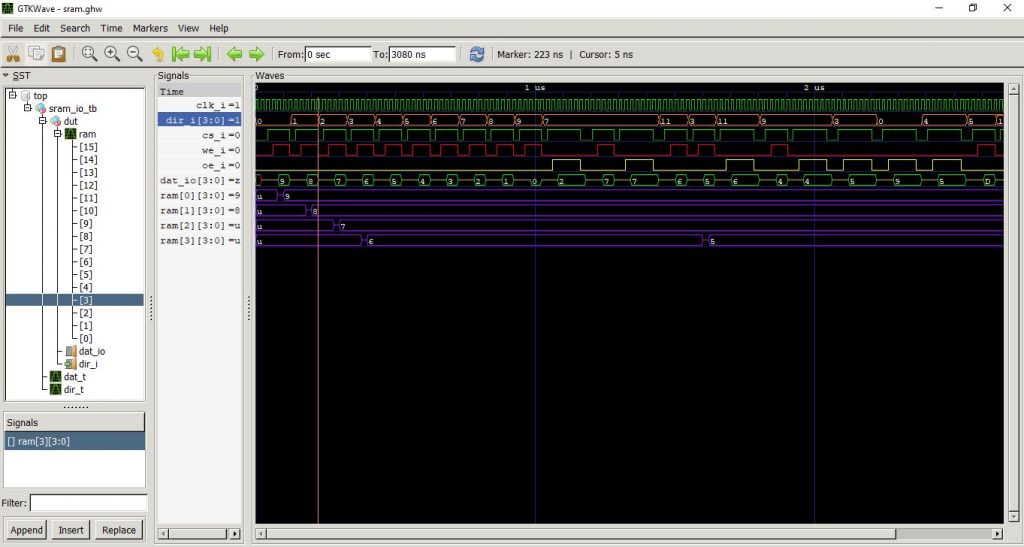Image resolution: width=1024 pixels, height=547 pixels.
Task: Zoom in on the waveform
Action: (x=111, y=54)
